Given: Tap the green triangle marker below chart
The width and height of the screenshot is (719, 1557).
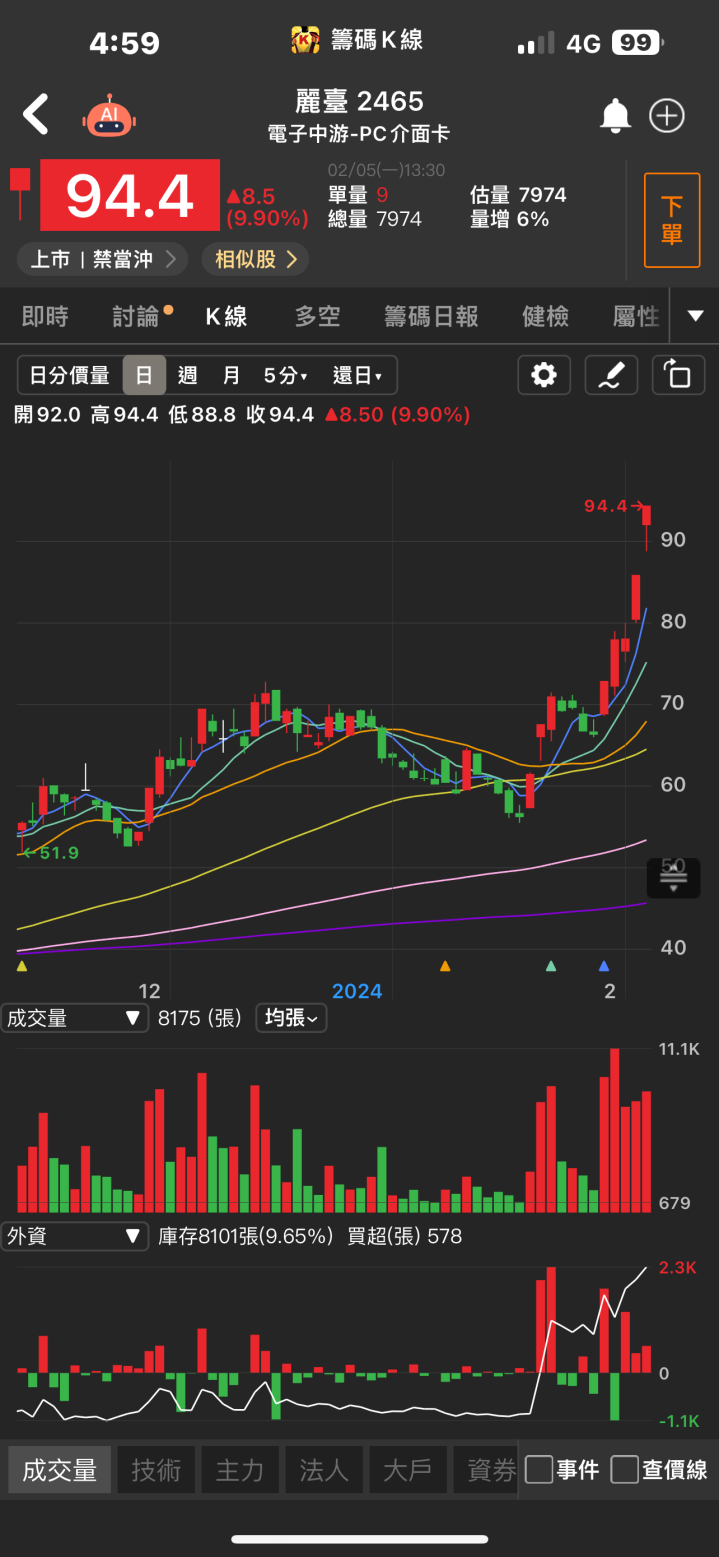Looking at the screenshot, I should pyautogui.click(x=551, y=966).
